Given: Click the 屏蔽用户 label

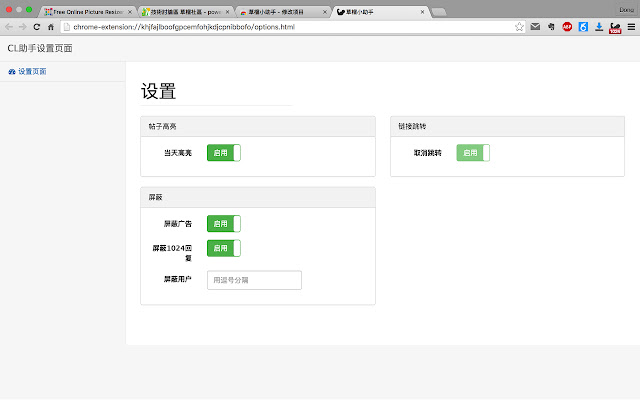Looking at the screenshot, I should 178,279.
